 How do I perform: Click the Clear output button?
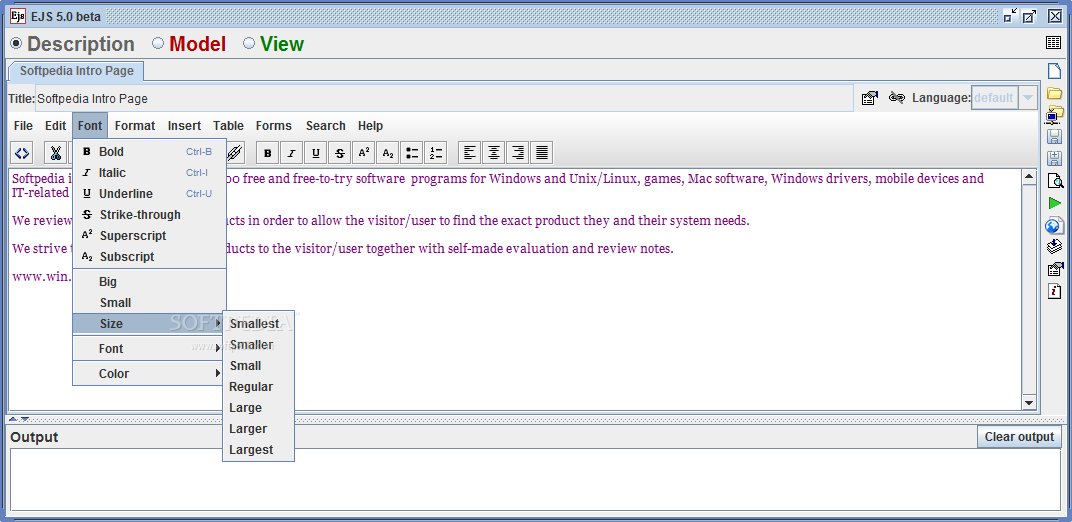(1019, 437)
